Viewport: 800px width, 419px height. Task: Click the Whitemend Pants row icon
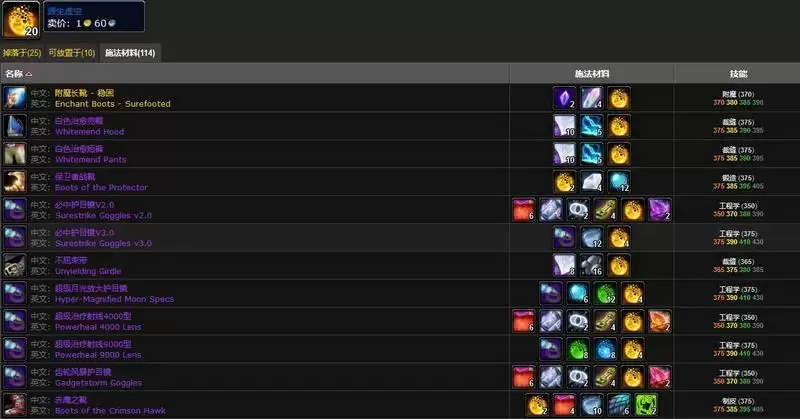15,154
